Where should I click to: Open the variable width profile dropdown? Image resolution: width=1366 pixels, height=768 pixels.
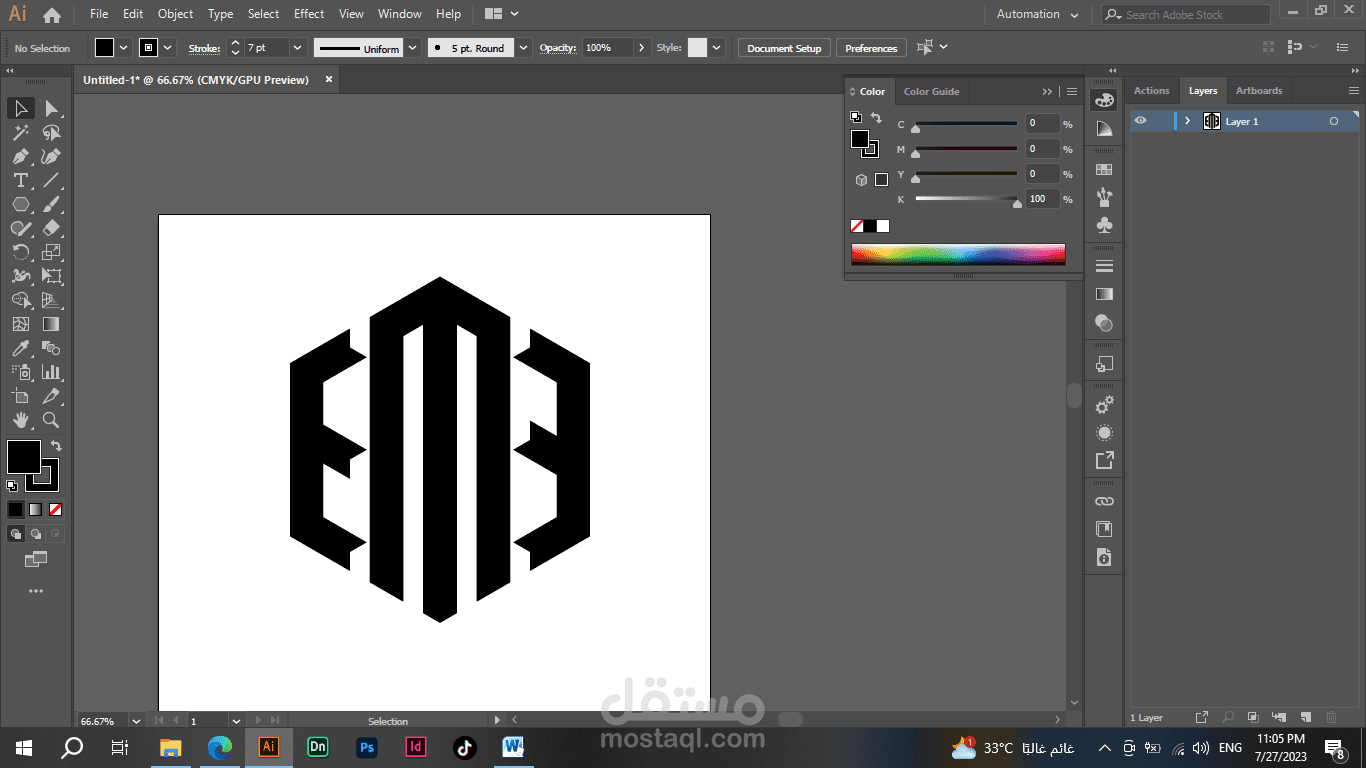click(412, 48)
